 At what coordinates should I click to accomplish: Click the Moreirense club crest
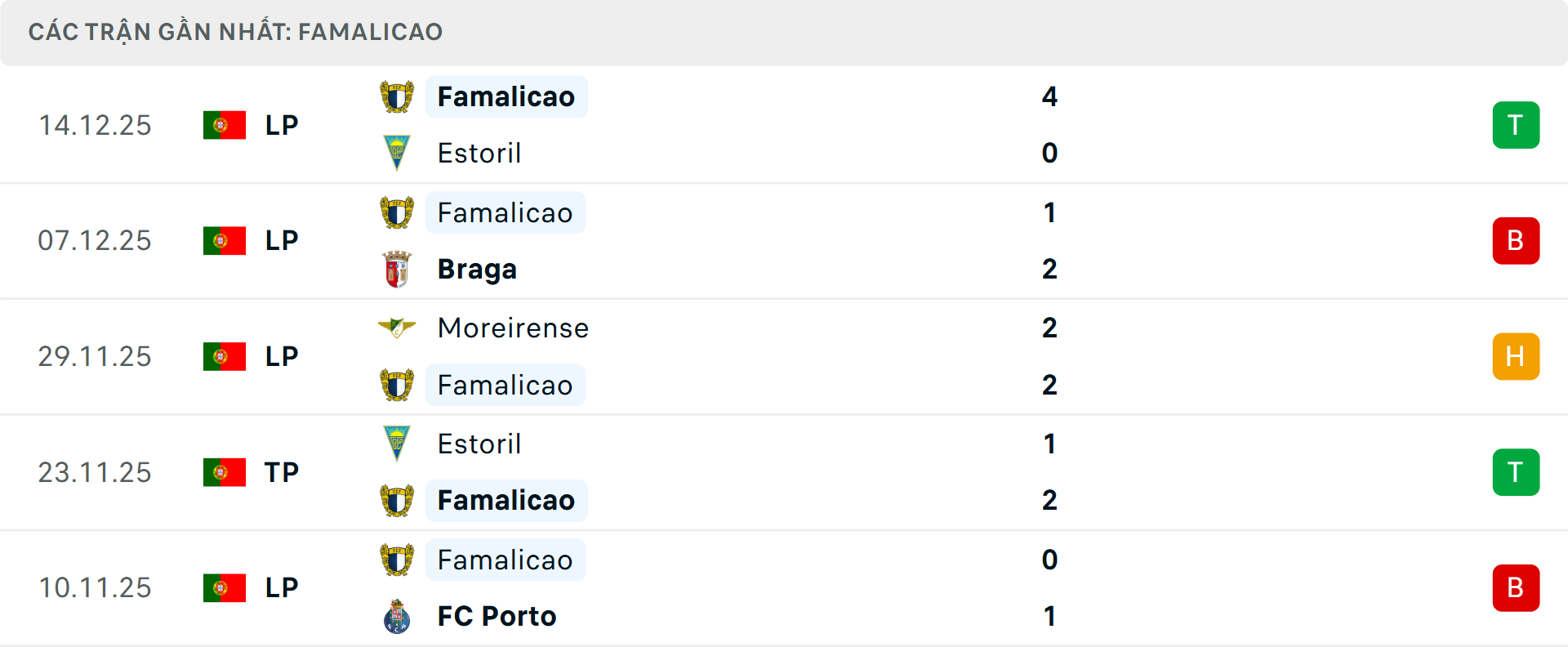tap(397, 328)
